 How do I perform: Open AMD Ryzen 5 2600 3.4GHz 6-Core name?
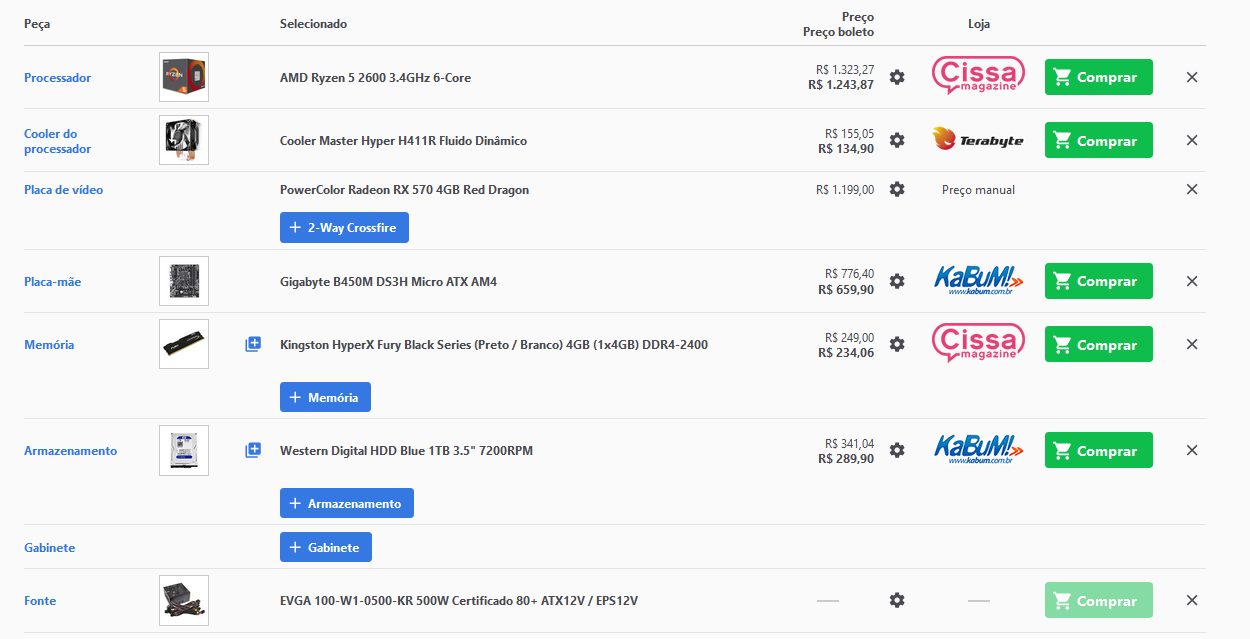click(375, 77)
